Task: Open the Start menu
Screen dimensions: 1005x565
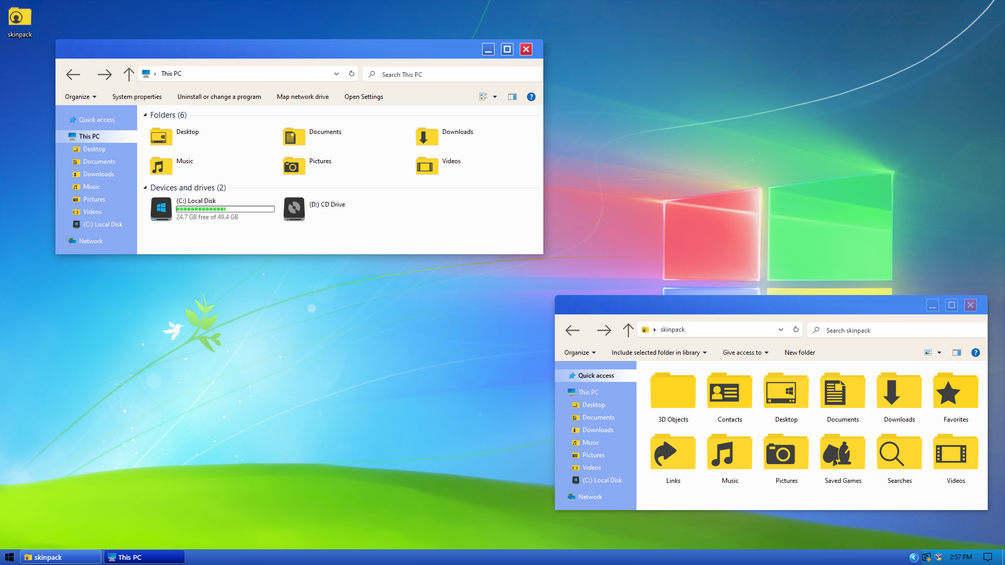Action: pyautogui.click(x=9, y=557)
